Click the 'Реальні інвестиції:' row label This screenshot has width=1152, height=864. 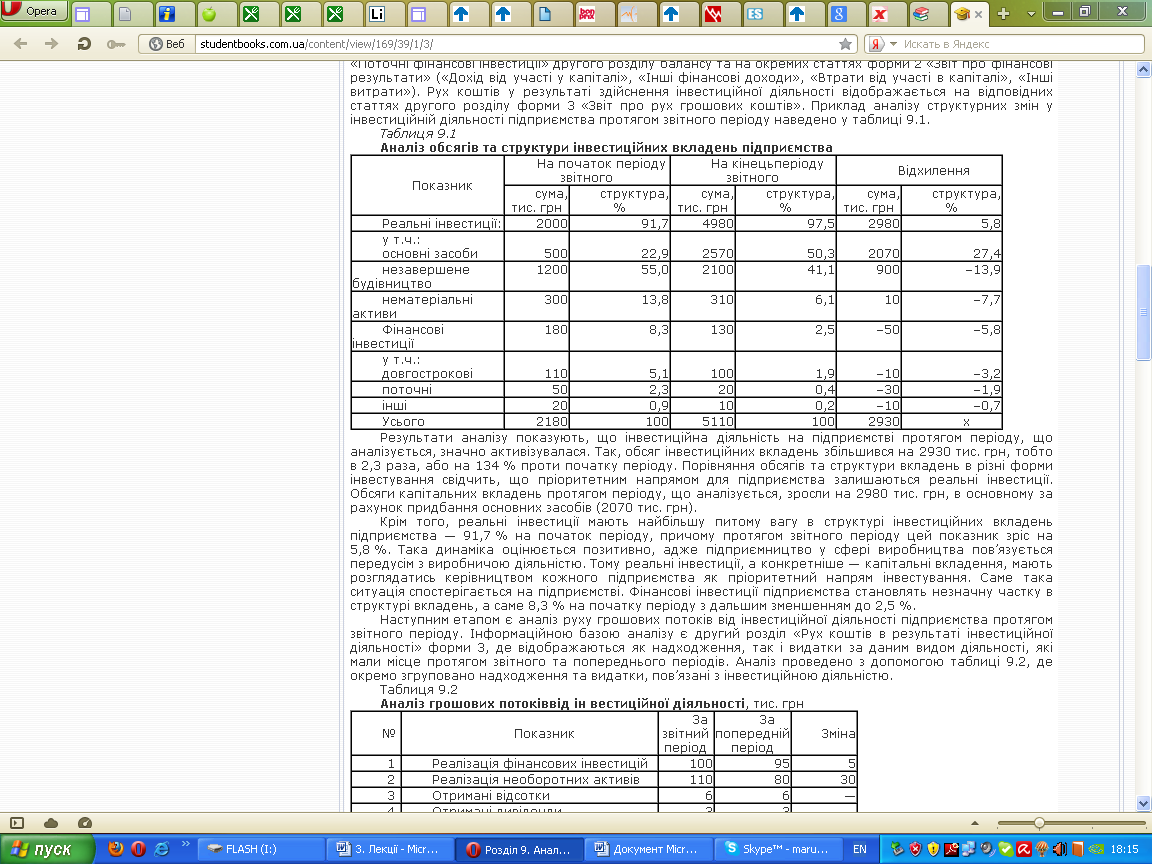tap(441, 223)
